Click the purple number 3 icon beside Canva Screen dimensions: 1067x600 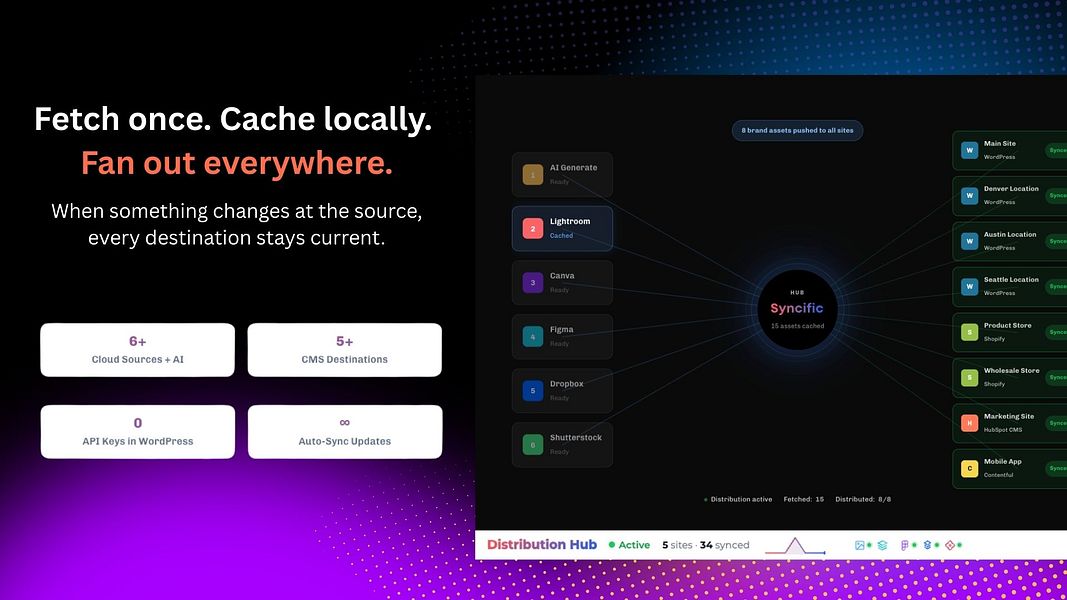(x=533, y=282)
